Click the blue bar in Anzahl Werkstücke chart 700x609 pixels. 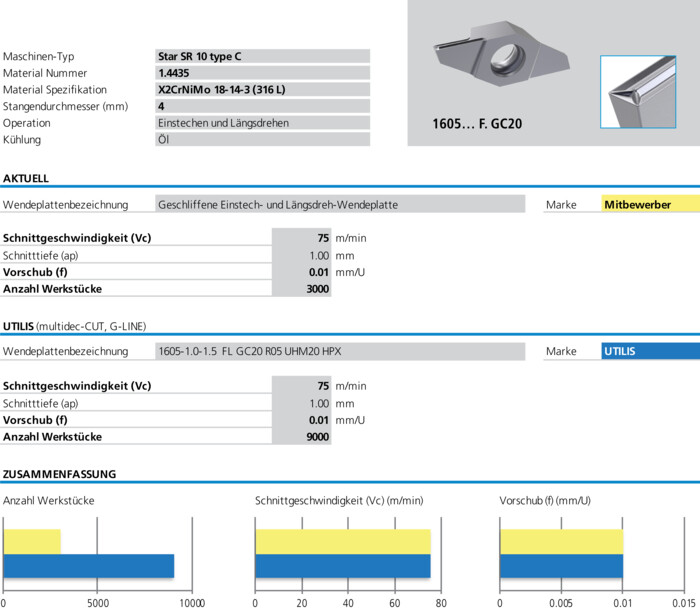(x=88, y=566)
